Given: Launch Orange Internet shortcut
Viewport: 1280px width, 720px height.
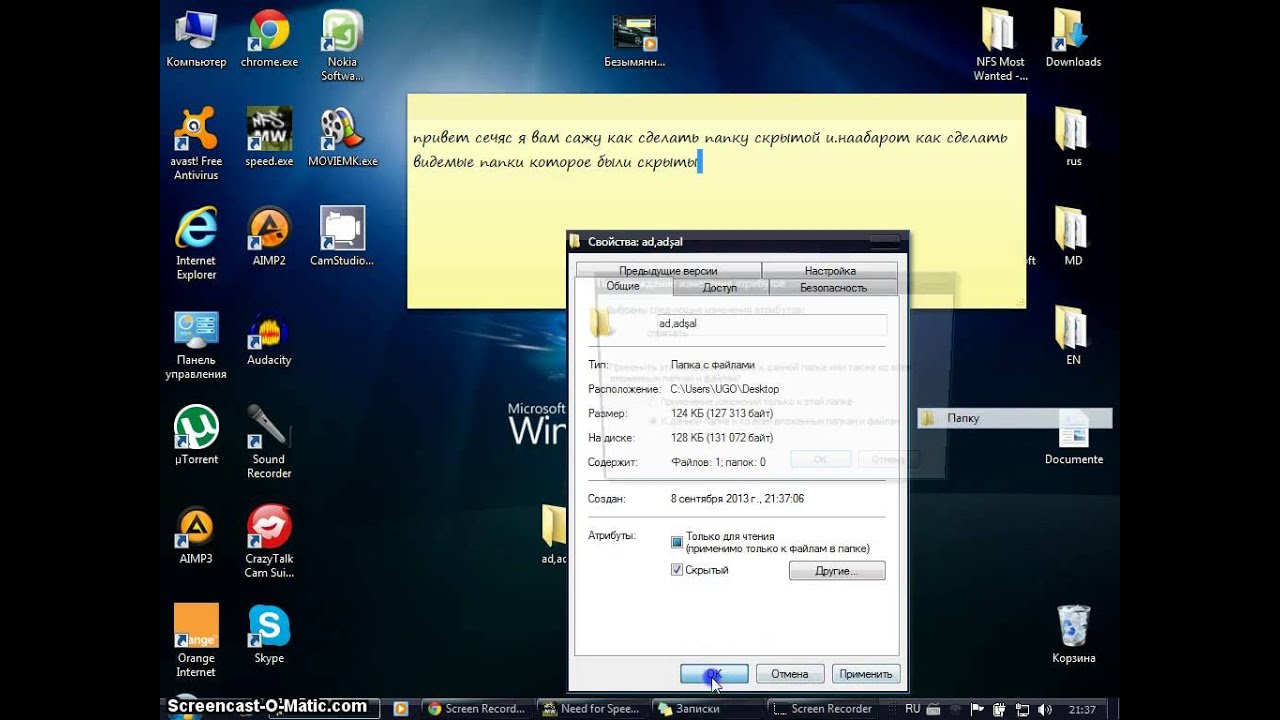Looking at the screenshot, I should [x=196, y=641].
